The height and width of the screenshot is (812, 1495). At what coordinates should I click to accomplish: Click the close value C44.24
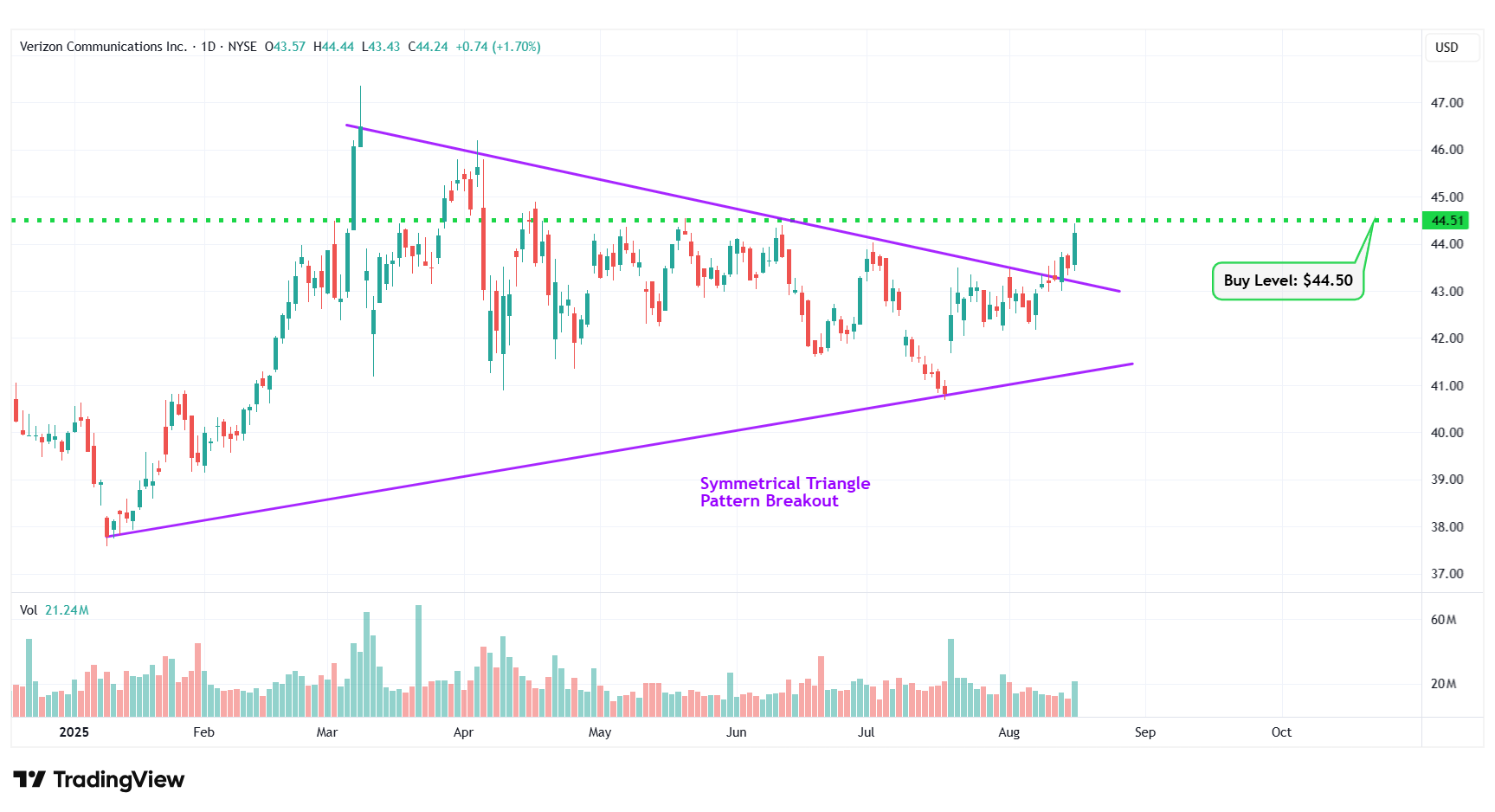click(x=428, y=47)
